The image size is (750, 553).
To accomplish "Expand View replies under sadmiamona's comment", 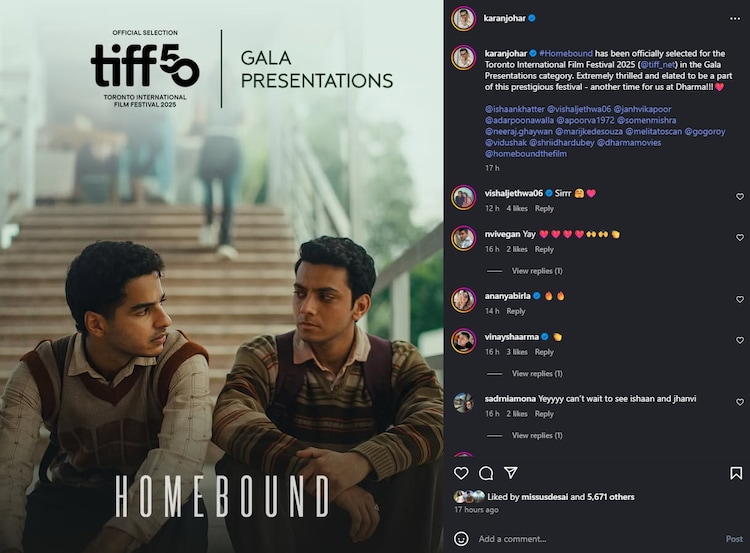I will (537, 435).
